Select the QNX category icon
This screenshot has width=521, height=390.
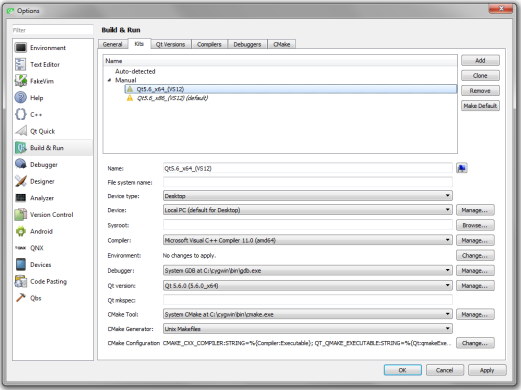click(21, 248)
